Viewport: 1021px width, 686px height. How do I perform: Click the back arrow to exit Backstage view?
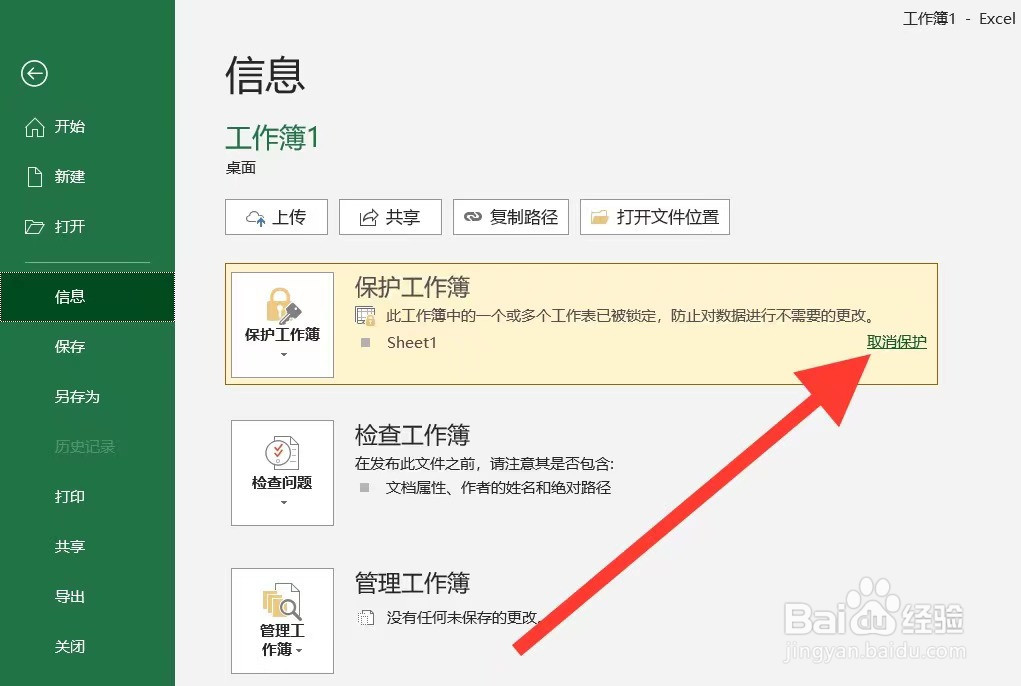(34, 73)
